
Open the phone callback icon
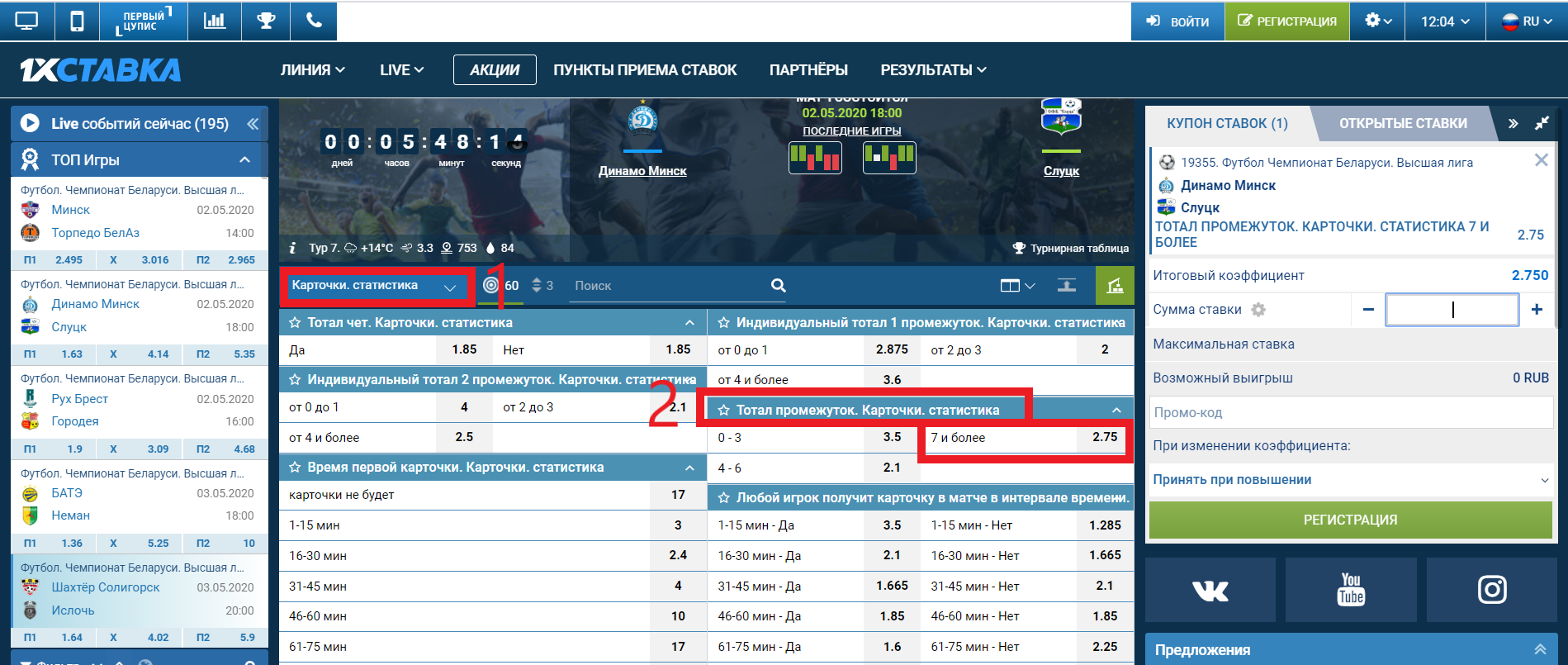314,21
